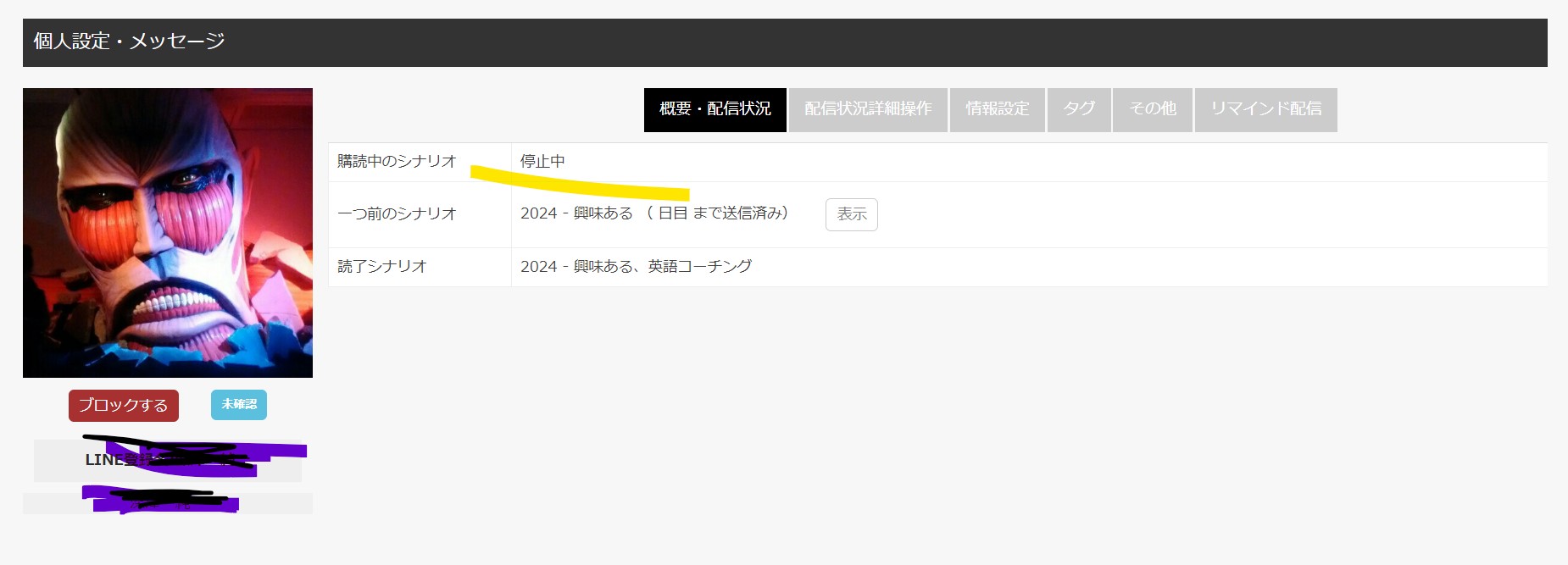Open the 概要・配信状況 tab
Screen dimensions: 1568x565
715,109
